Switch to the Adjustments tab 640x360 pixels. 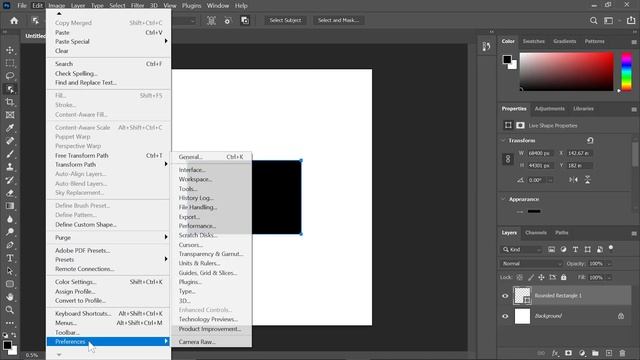tap(549, 109)
